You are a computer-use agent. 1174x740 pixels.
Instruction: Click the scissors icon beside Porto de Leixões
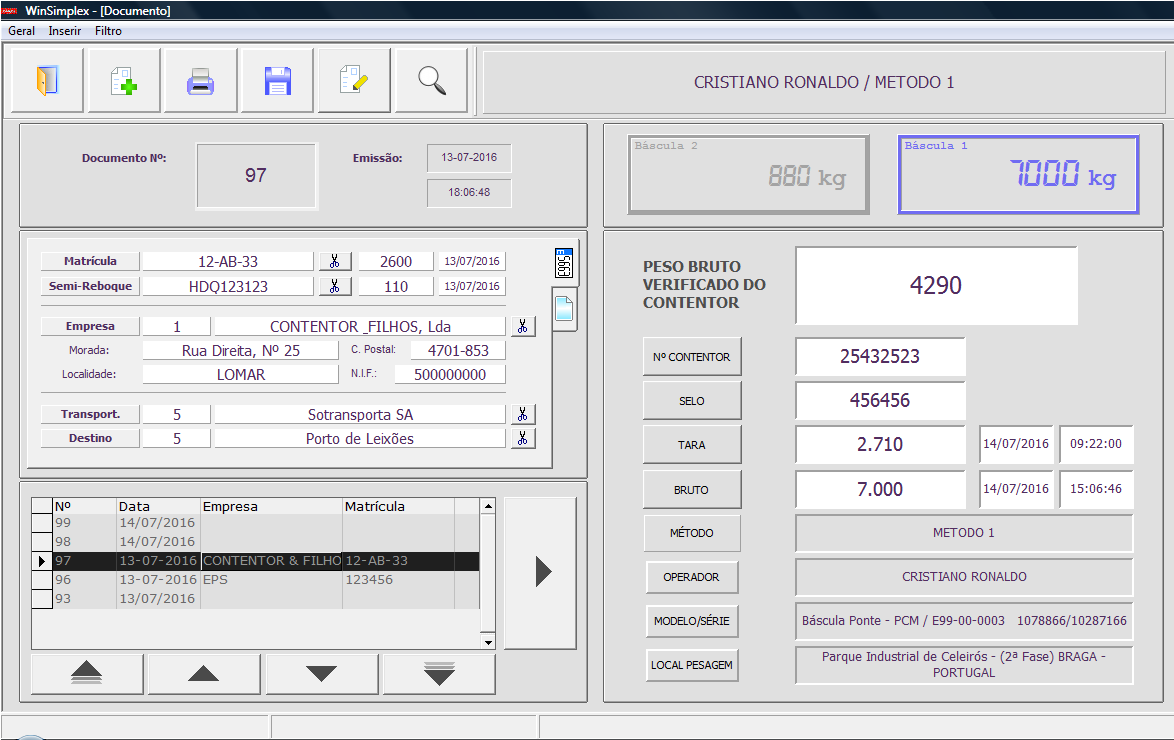click(x=523, y=438)
